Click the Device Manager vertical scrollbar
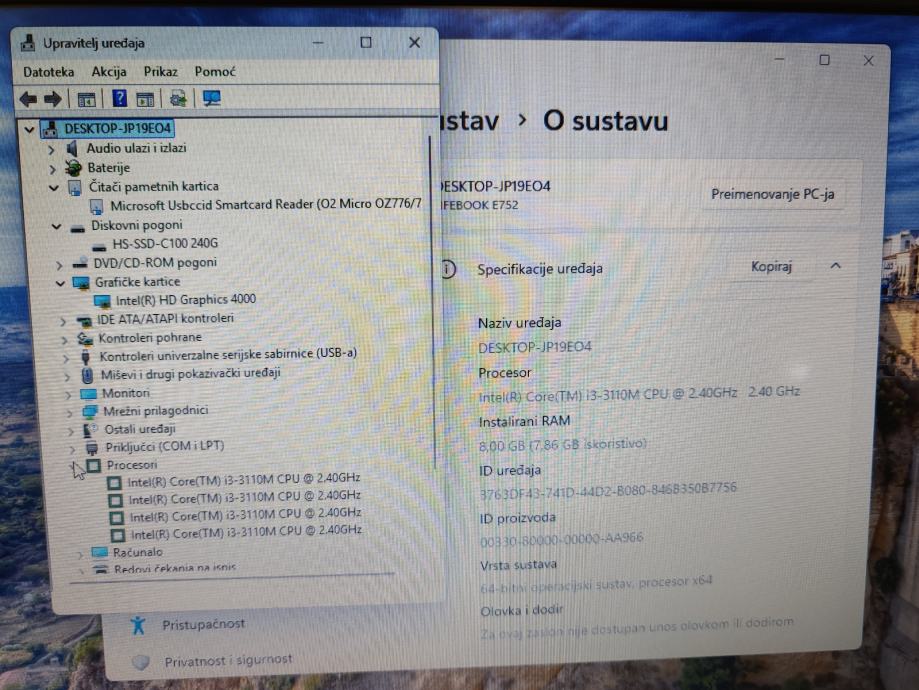Viewport: 919px width, 690px height. click(x=432, y=302)
